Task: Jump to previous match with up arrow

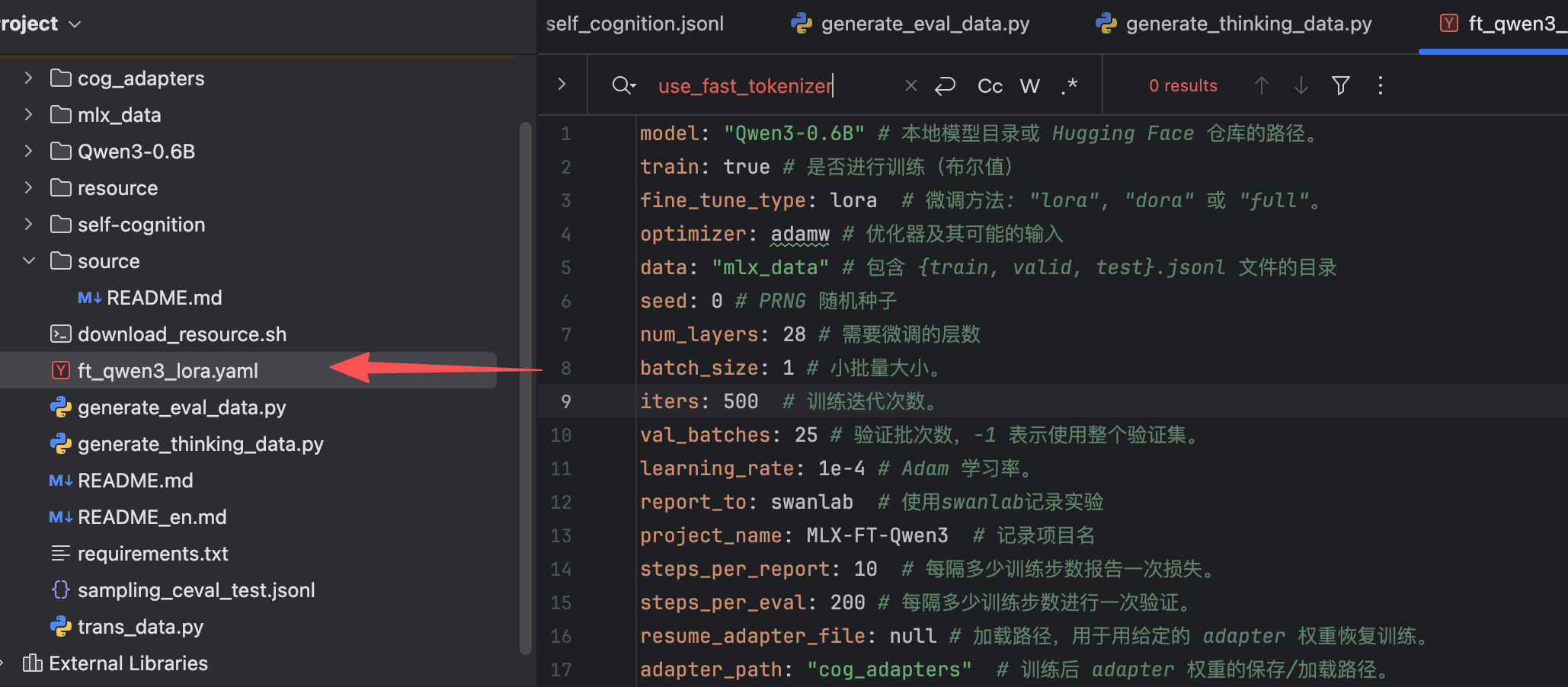Action: (x=1262, y=85)
